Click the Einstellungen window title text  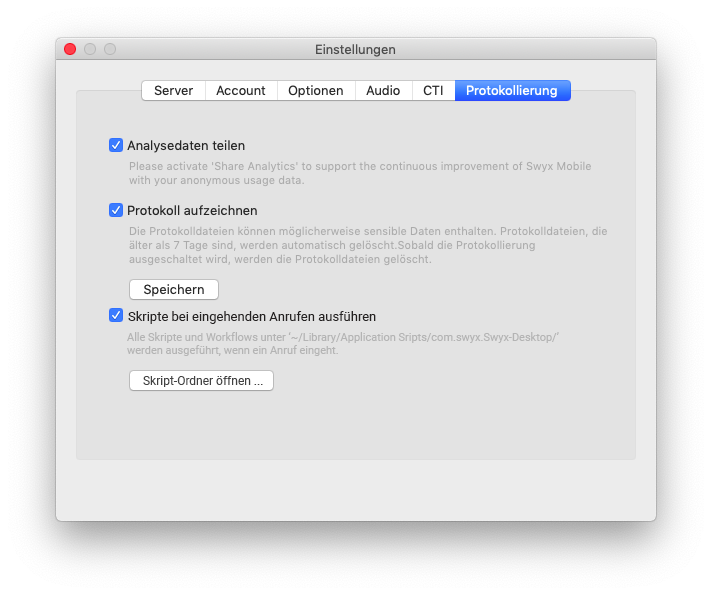355,49
